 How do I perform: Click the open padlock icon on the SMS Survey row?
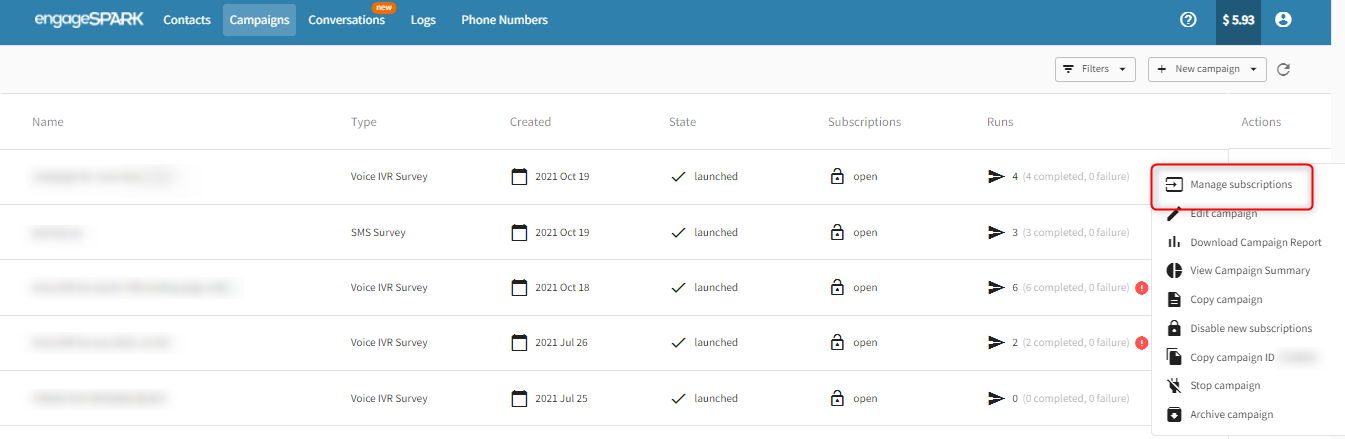point(837,232)
